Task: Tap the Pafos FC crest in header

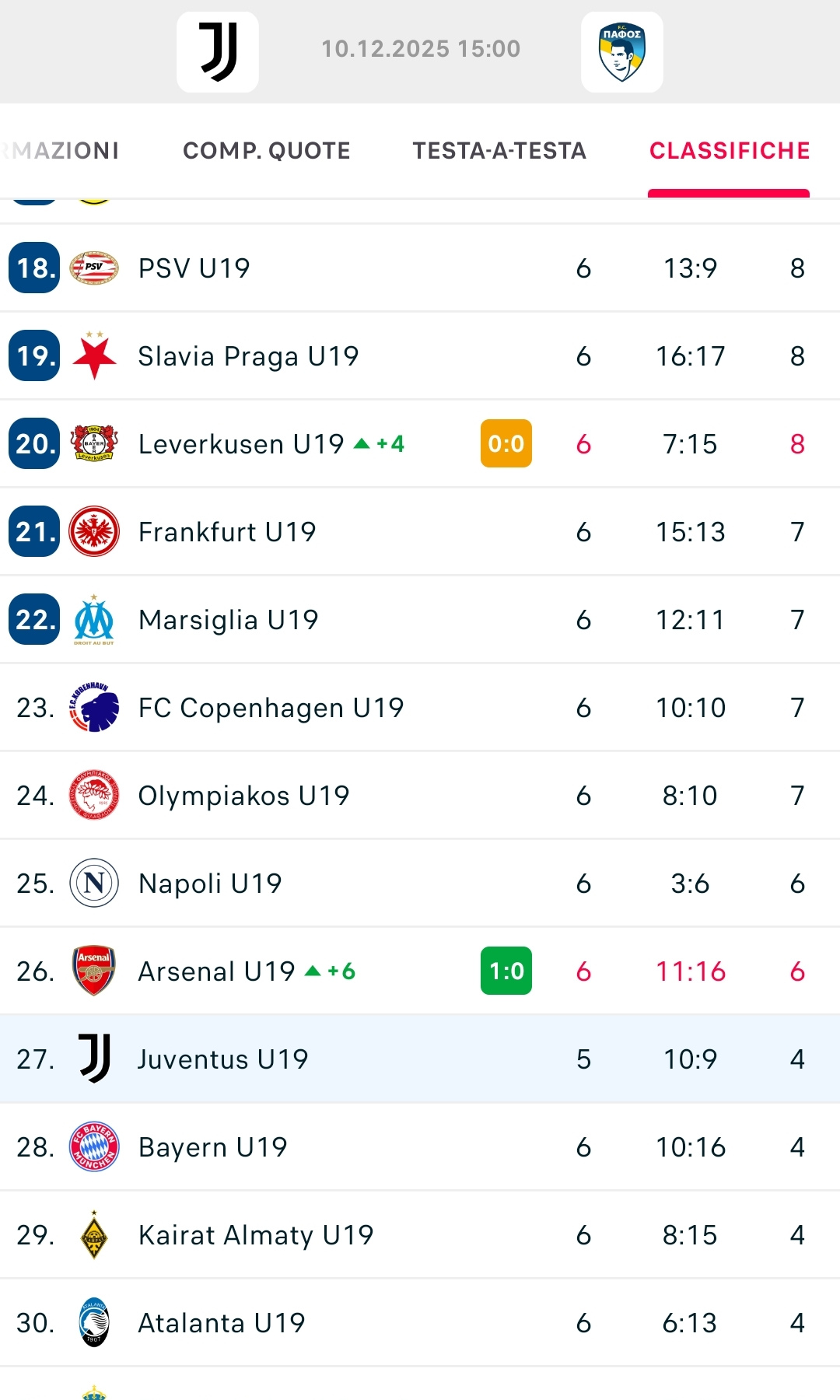Action: [621, 52]
